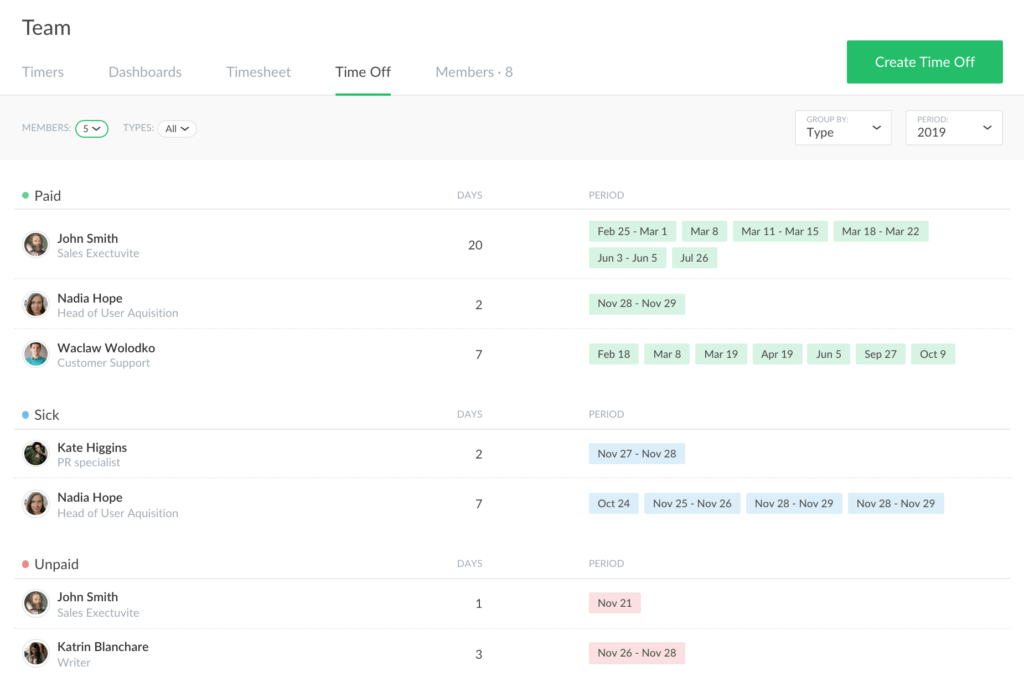Go to the Members tab
Screen dimensions: 1024x687
click(473, 72)
